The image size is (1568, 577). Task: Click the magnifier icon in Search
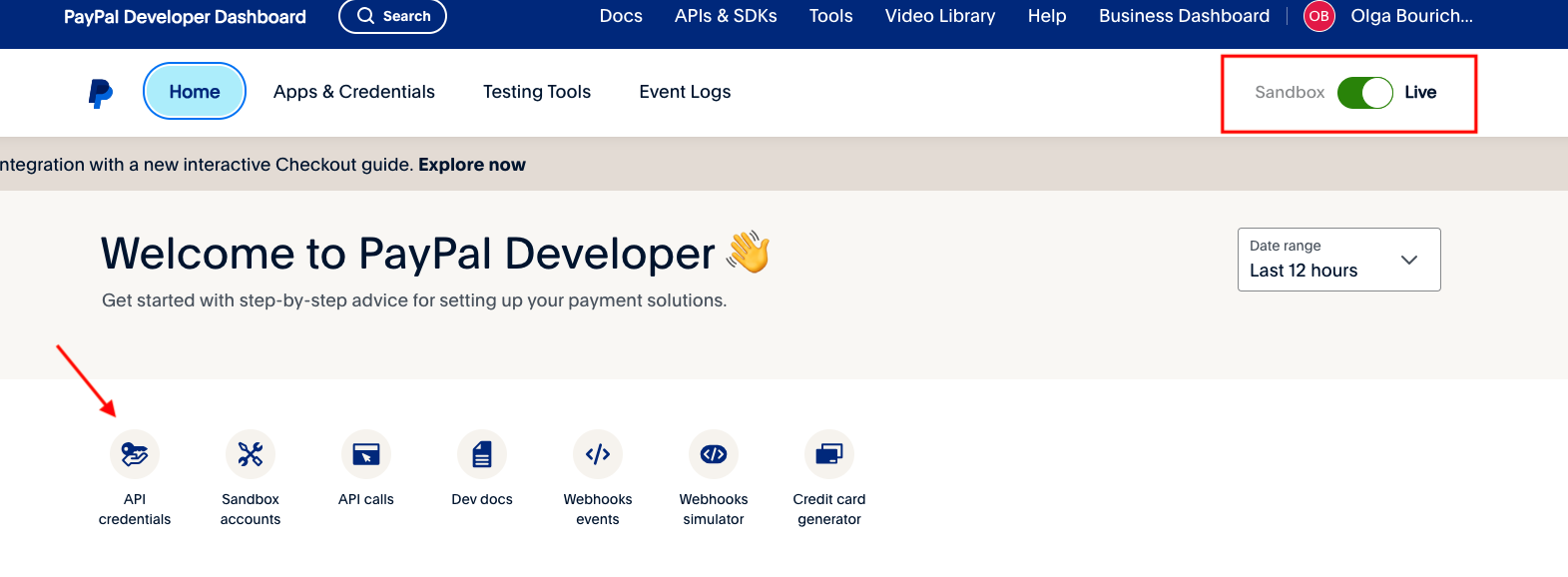[x=366, y=16]
